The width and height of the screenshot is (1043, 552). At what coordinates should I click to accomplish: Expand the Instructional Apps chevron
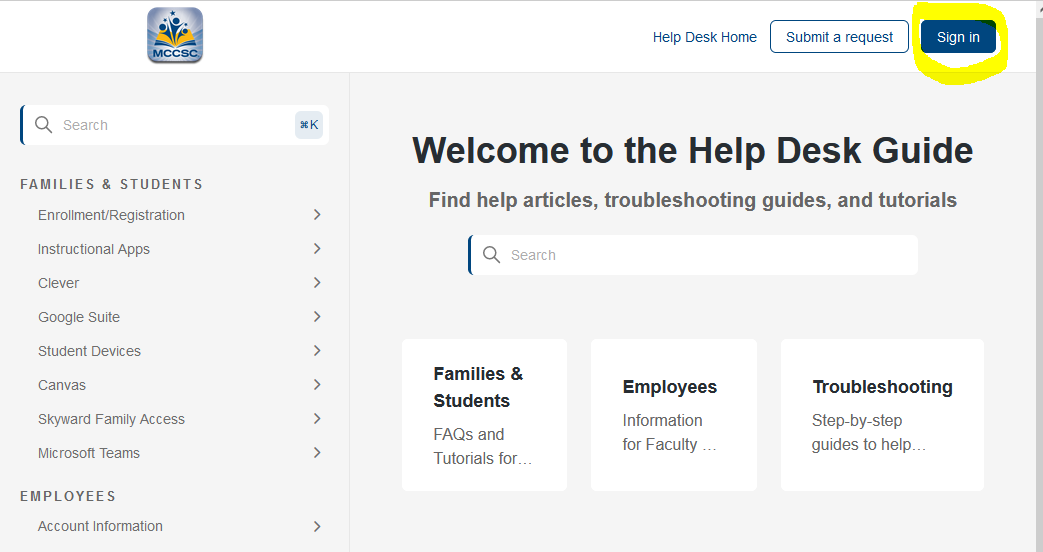[317, 249]
